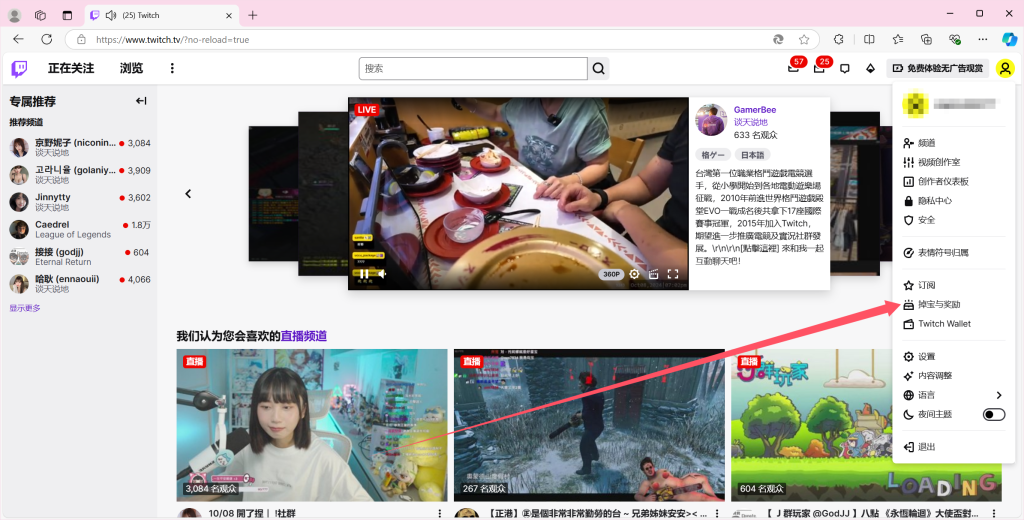Select 掉宝与奖励 from the user menu
The width and height of the screenshot is (1024, 520).
coord(938,304)
